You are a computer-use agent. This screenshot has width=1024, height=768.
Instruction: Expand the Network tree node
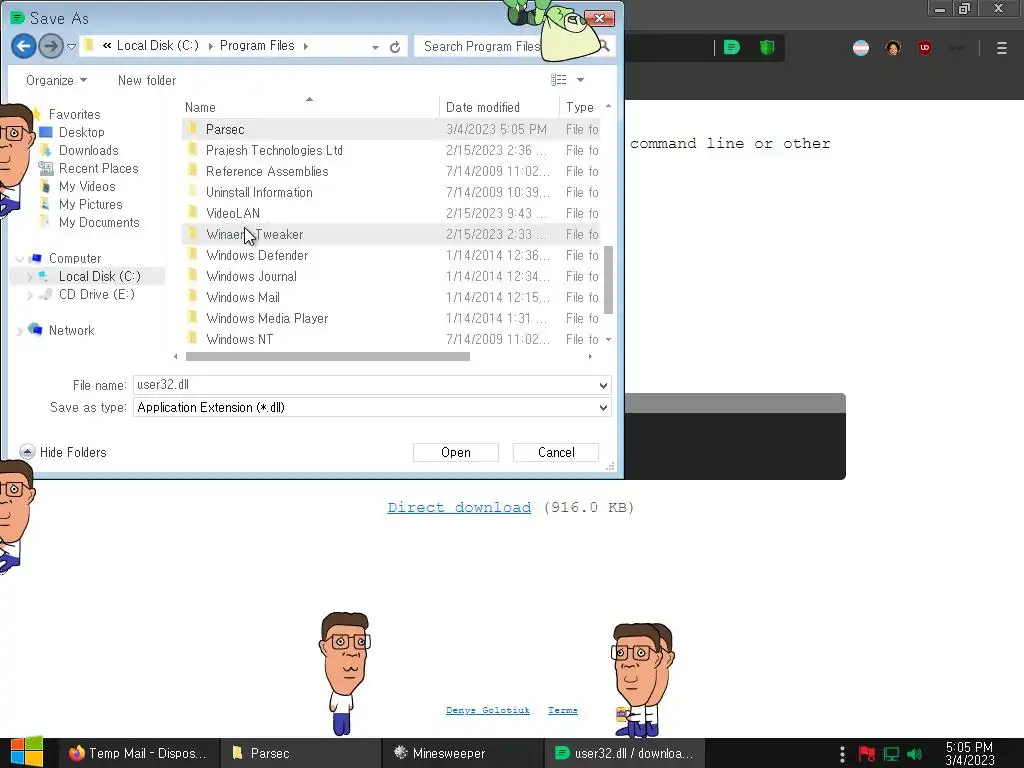click(x=19, y=331)
